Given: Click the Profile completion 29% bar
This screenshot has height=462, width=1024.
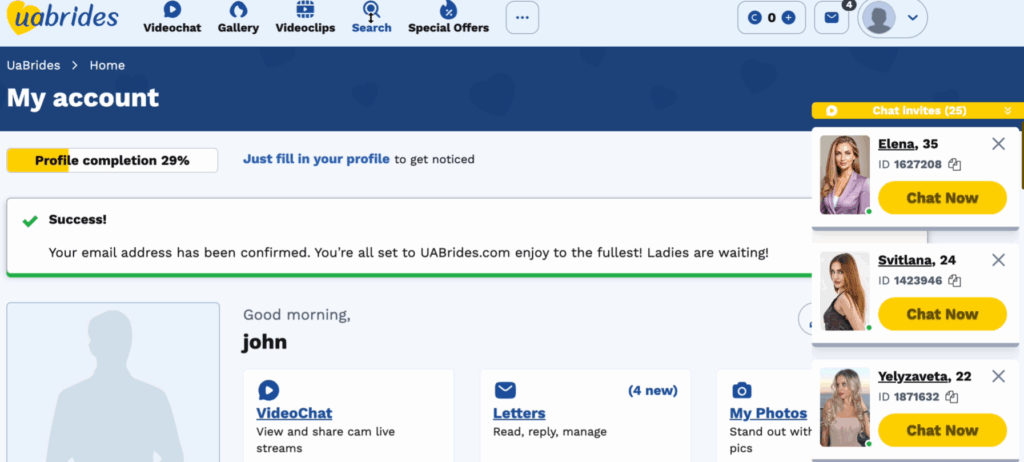Looking at the screenshot, I should pyautogui.click(x=112, y=160).
